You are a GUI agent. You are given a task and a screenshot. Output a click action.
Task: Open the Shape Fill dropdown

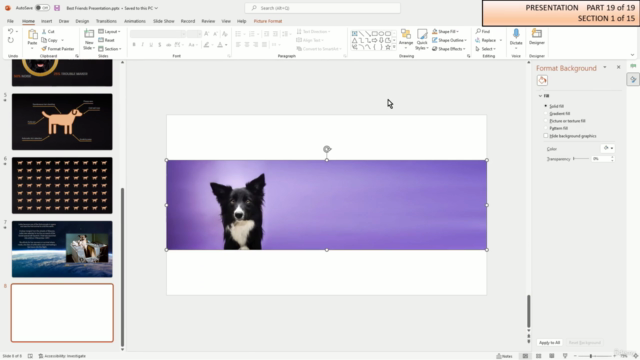(x=445, y=31)
